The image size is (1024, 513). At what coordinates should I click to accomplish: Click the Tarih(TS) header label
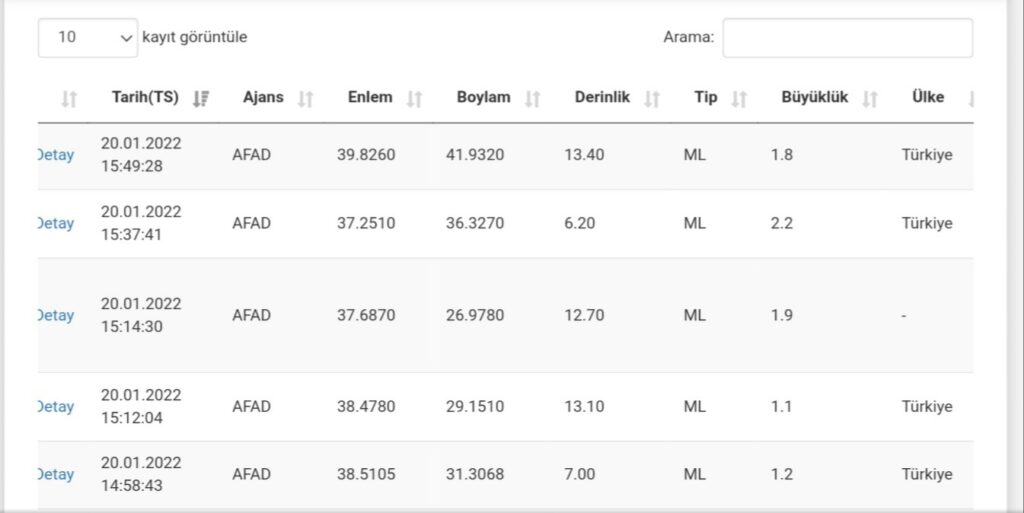(x=145, y=97)
